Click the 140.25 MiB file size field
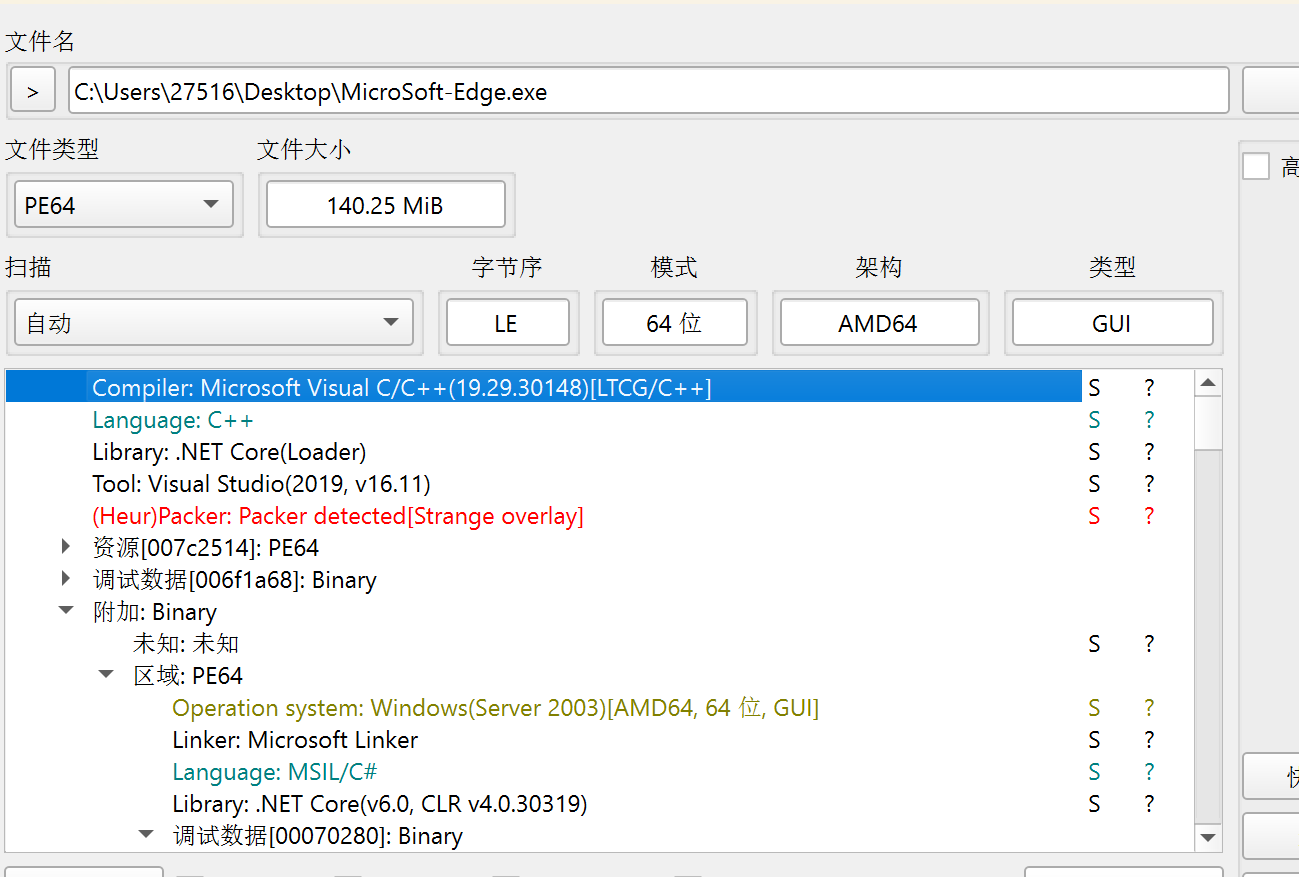The width and height of the screenshot is (1299, 877). (386, 205)
